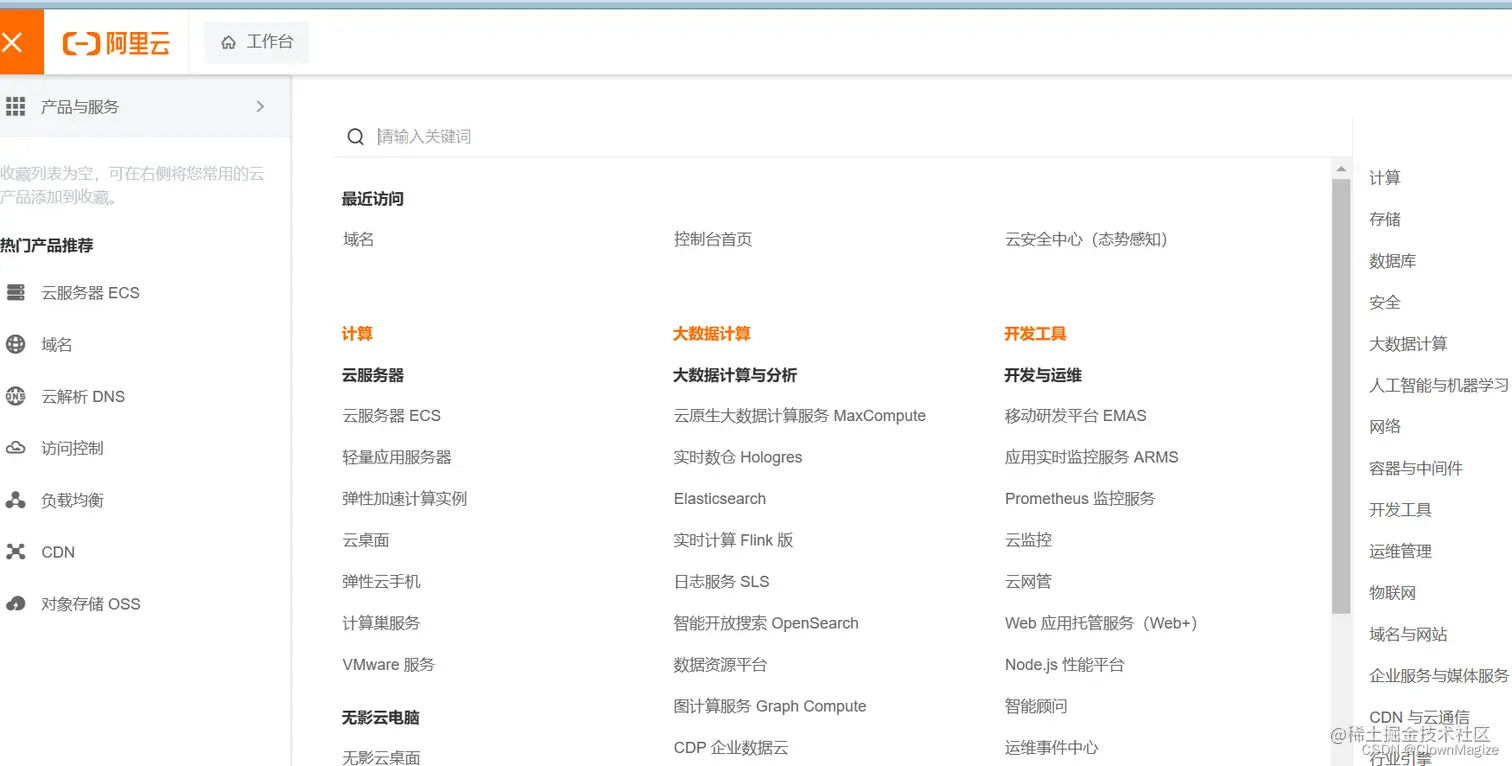
Task: Open 弹性云手机
Action: (x=381, y=582)
